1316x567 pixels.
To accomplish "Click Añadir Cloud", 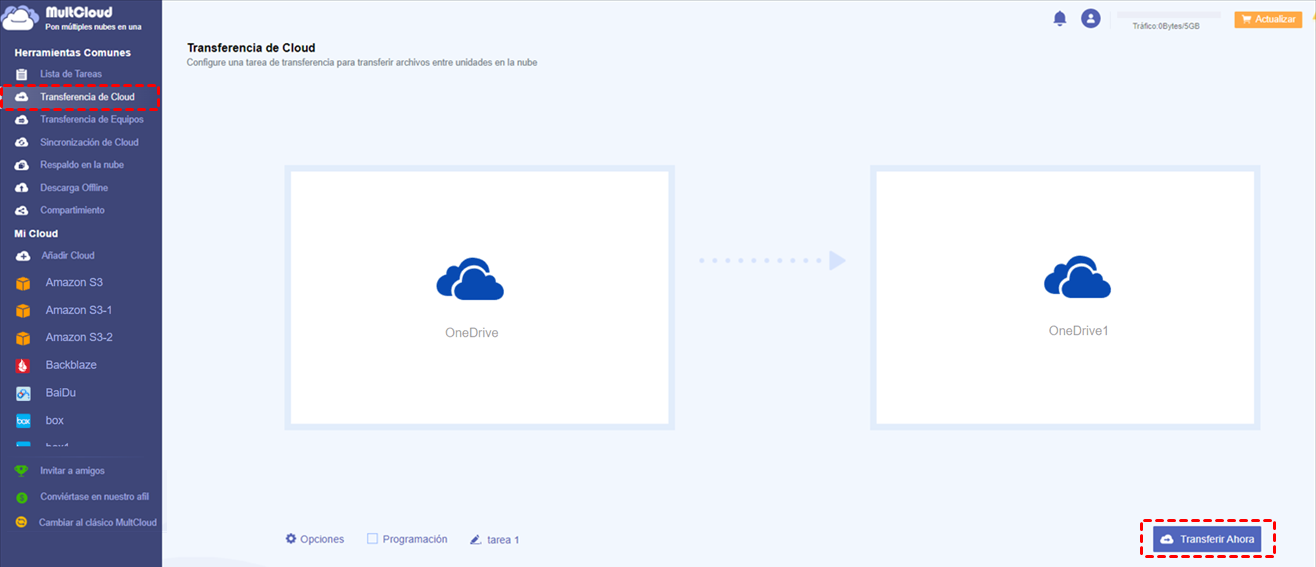I will [x=67, y=255].
